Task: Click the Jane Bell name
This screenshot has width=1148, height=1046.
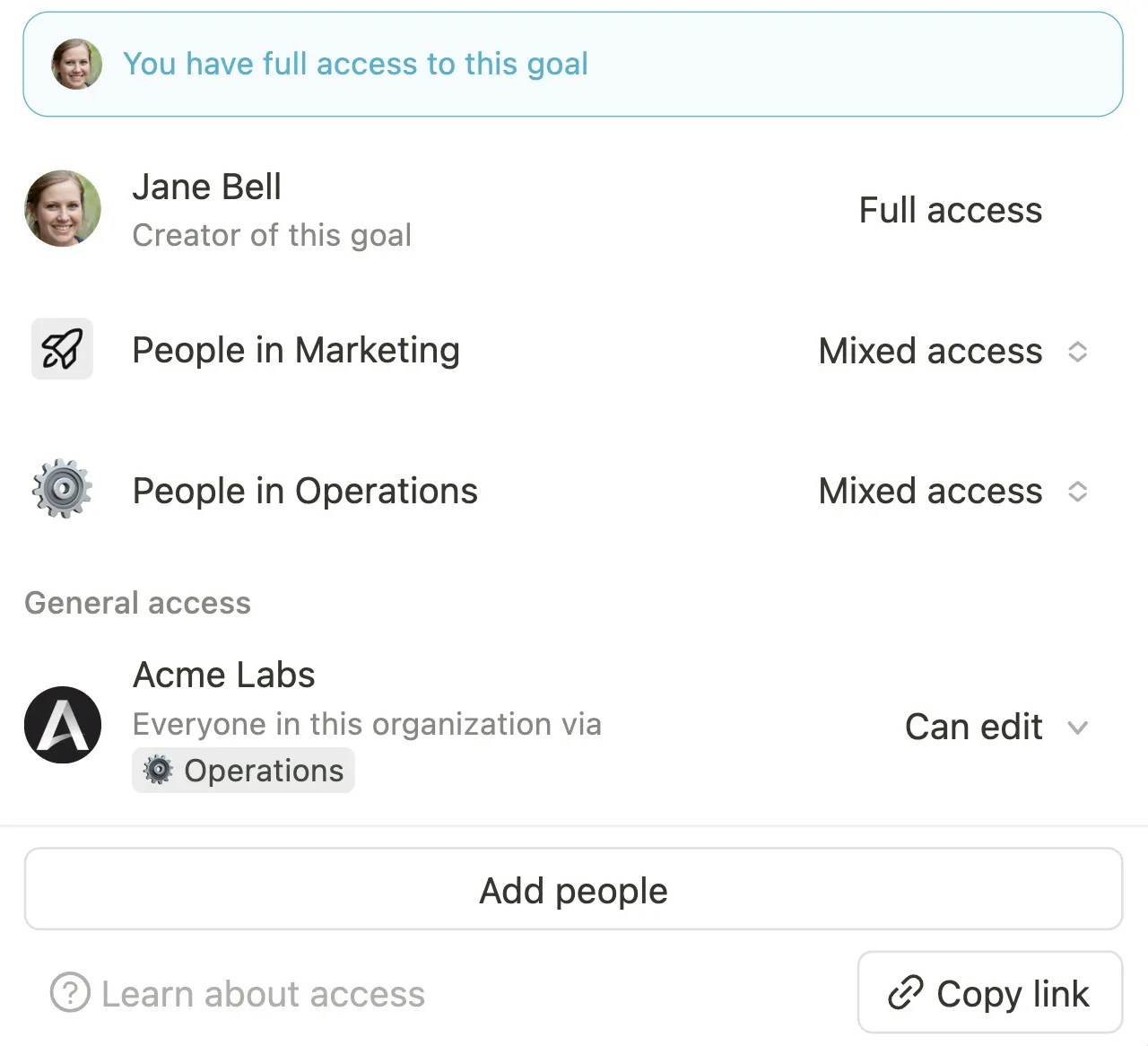Action: point(207,187)
